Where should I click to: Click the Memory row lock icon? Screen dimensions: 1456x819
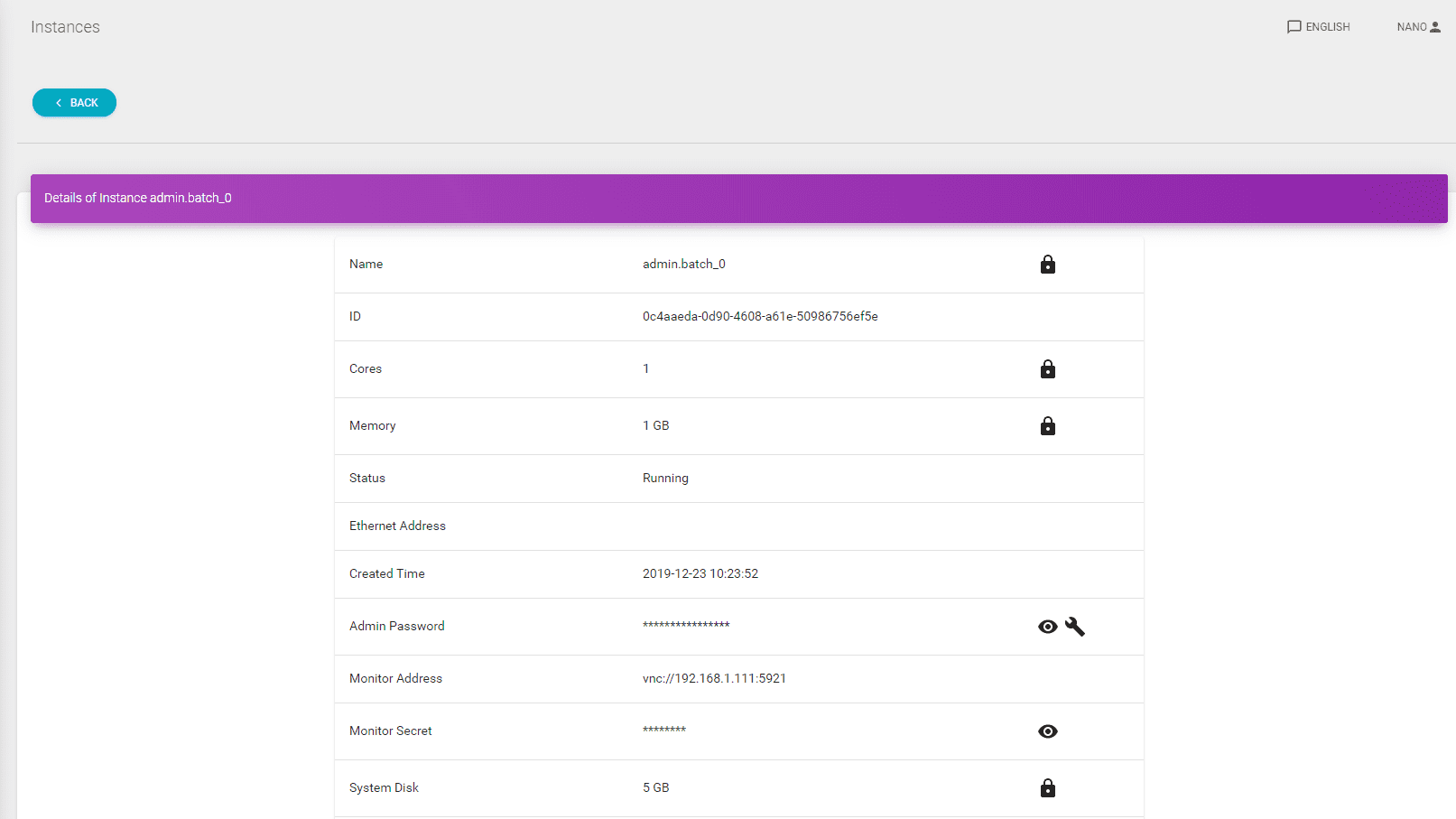1047,426
